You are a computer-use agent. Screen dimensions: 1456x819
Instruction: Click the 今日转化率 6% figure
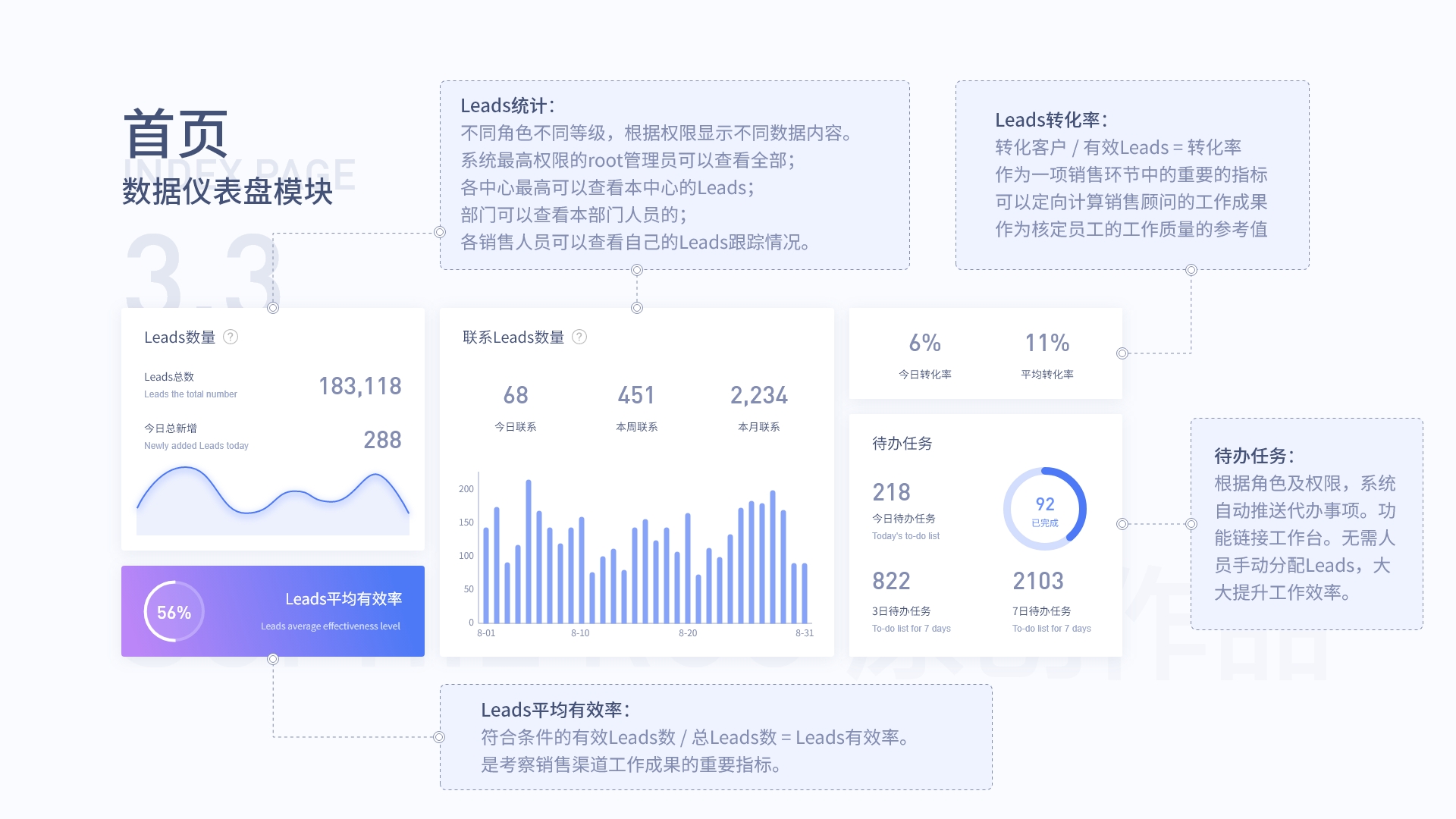924,344
